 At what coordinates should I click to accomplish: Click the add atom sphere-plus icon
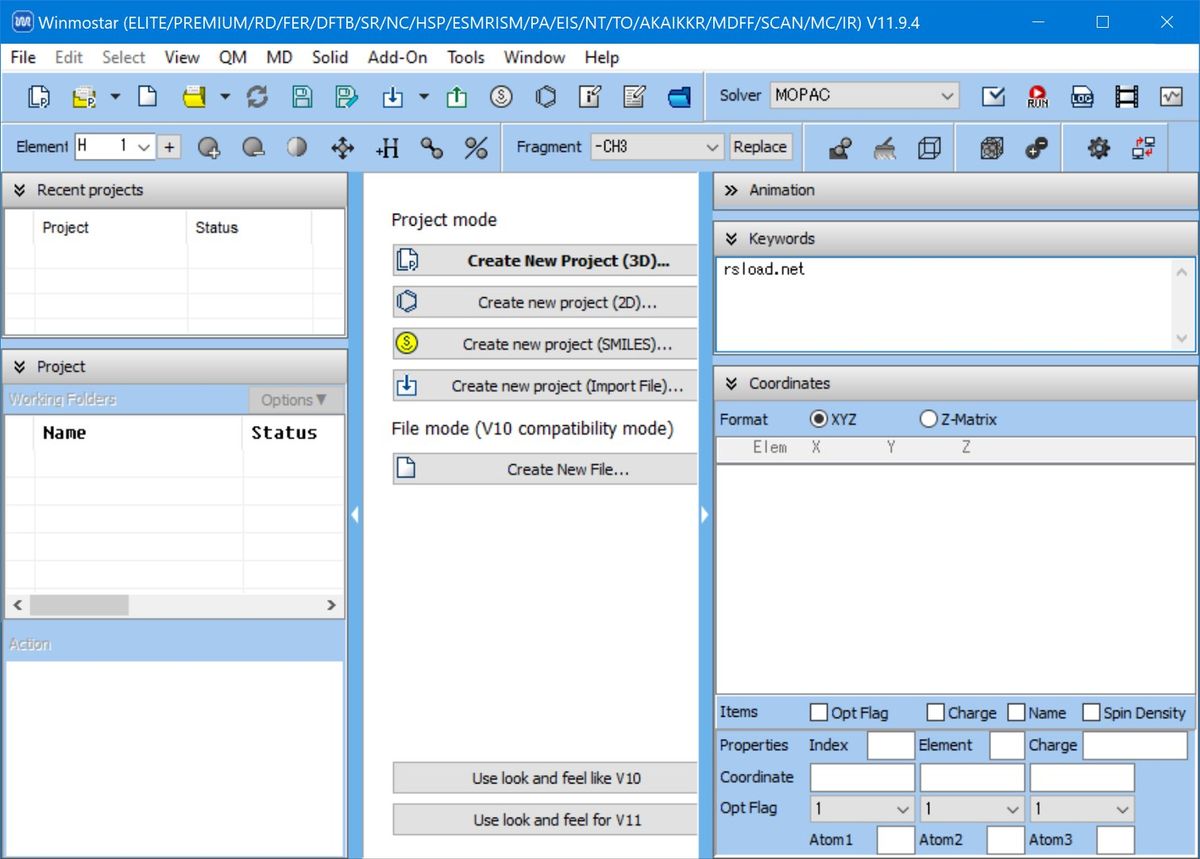click(x=209, y=148)
